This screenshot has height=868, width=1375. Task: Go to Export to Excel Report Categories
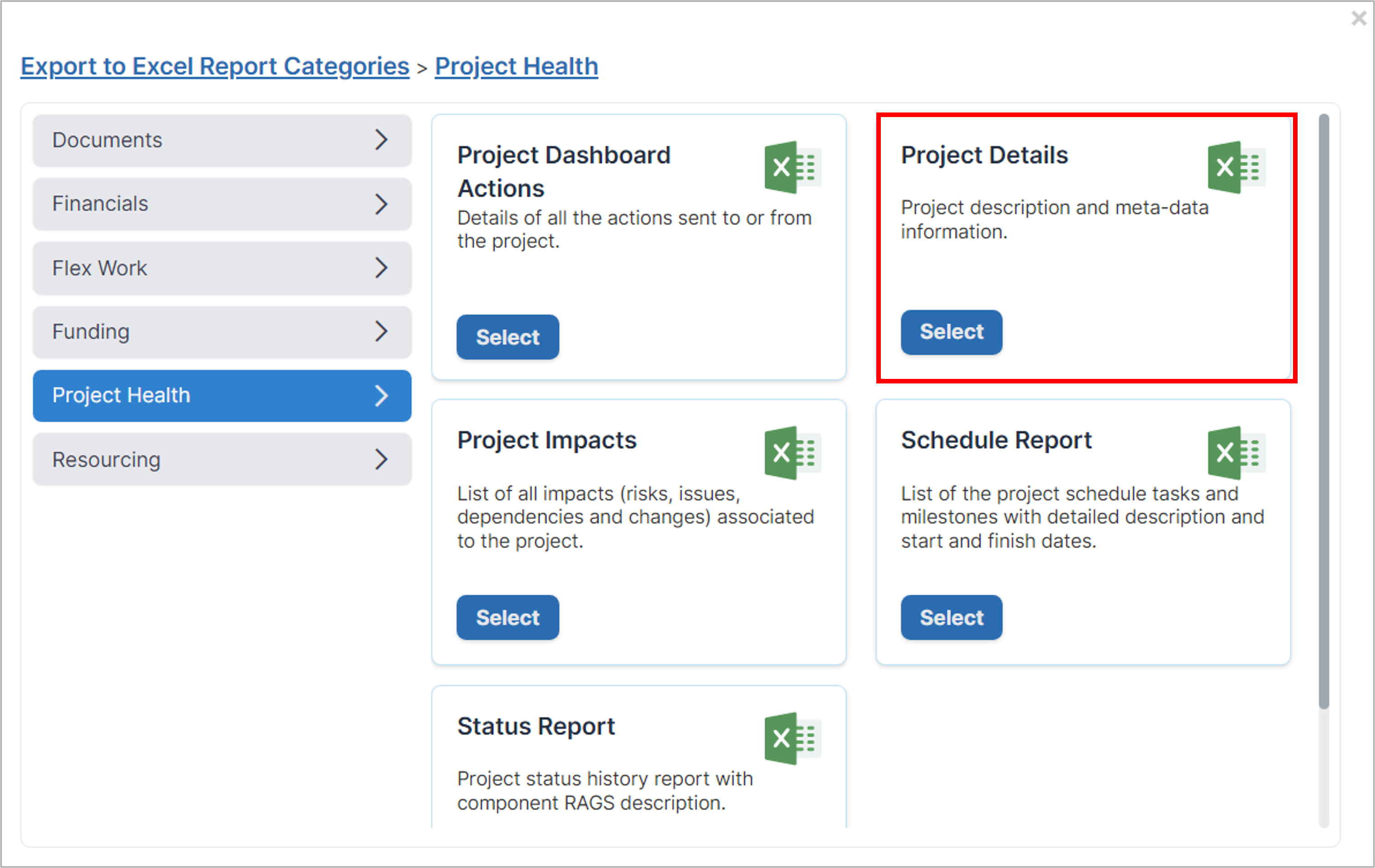coord(215,66)
